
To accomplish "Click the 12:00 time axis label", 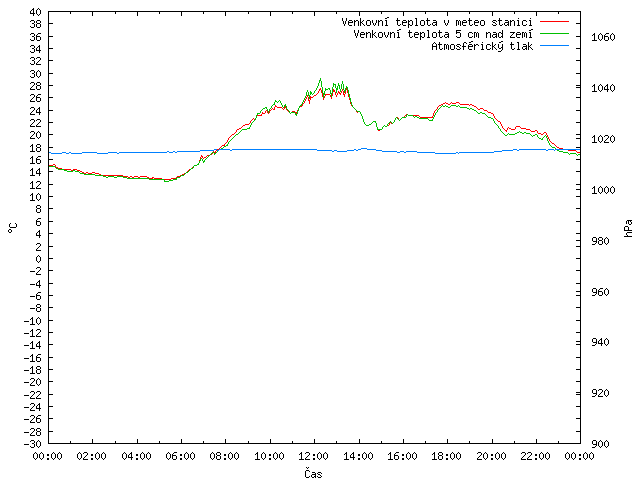I will pos(313,456).
